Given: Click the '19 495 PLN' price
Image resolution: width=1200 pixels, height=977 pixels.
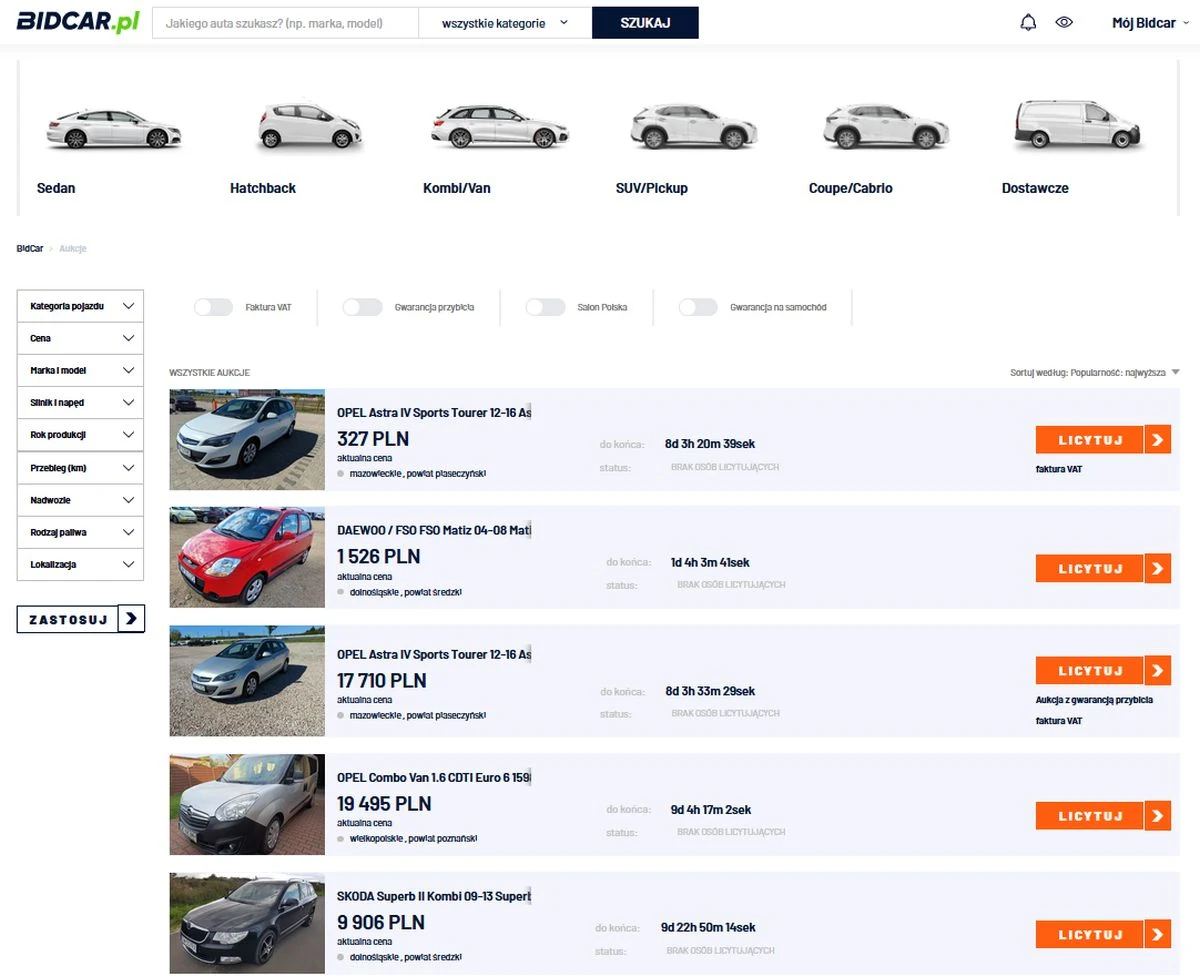Looking at the screenshot, I should tap(384, 803).
